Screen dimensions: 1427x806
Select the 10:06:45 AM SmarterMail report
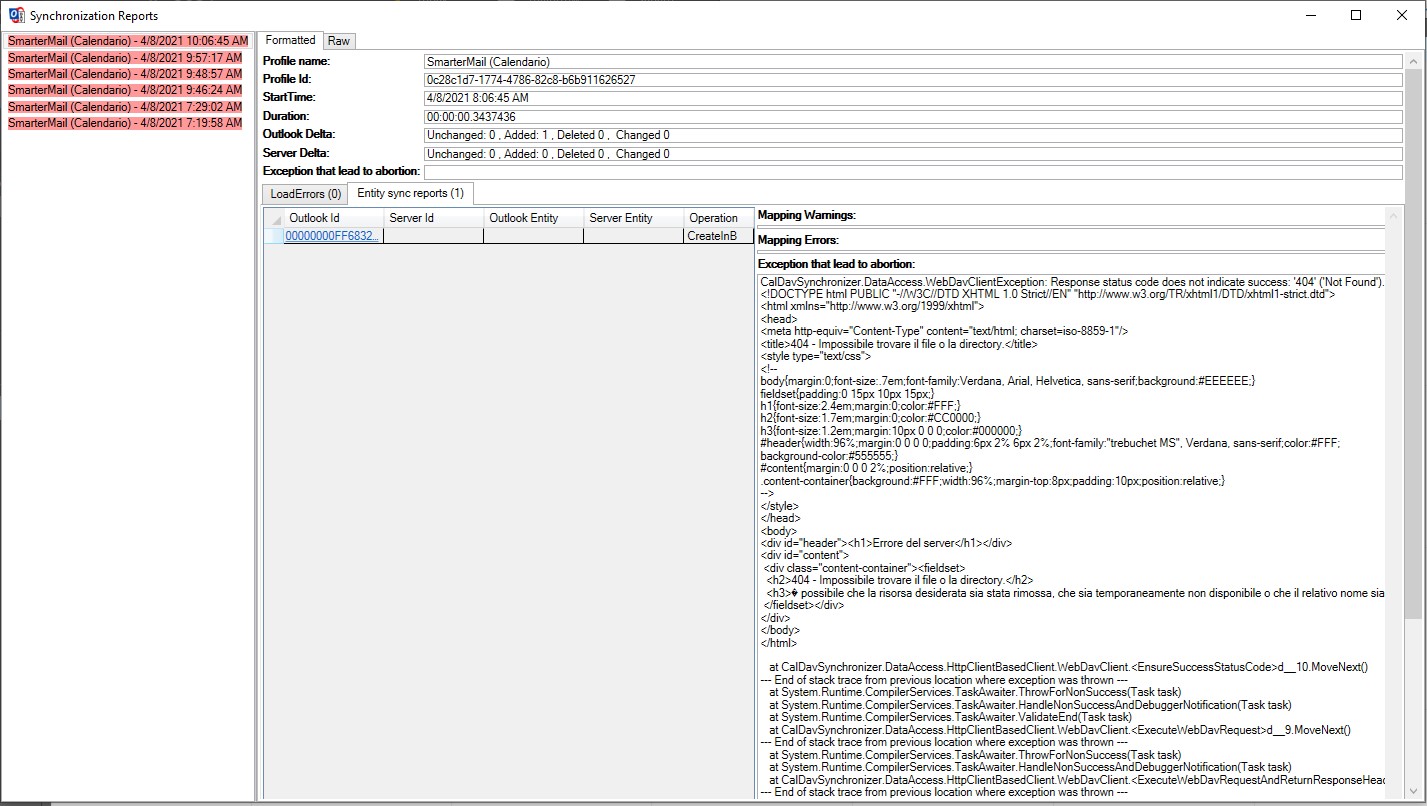point(126,41)
